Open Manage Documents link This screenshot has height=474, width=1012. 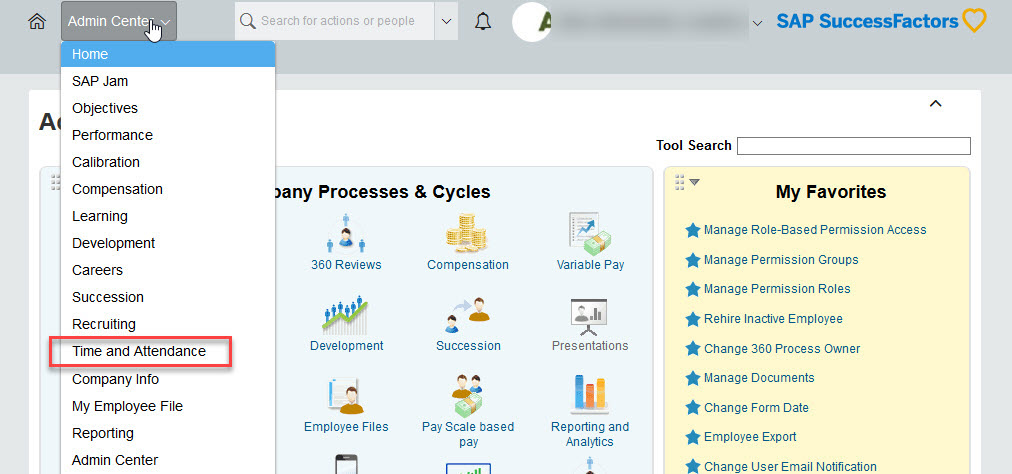759,378
